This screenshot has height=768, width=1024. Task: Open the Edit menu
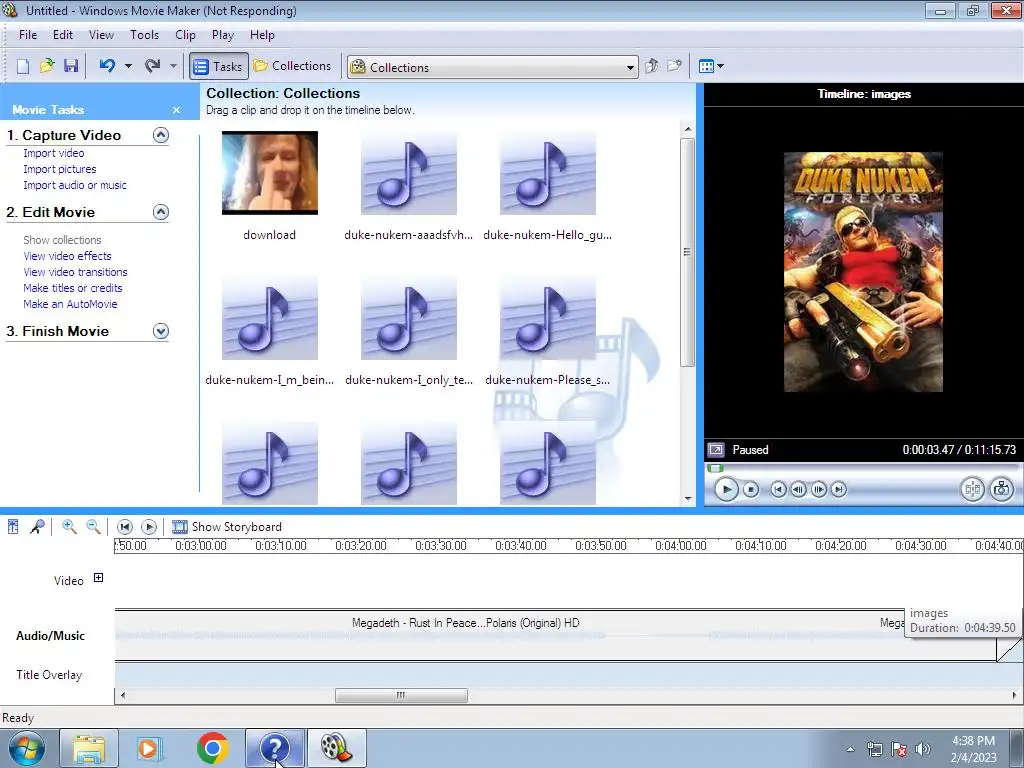[x=63, y=35]
